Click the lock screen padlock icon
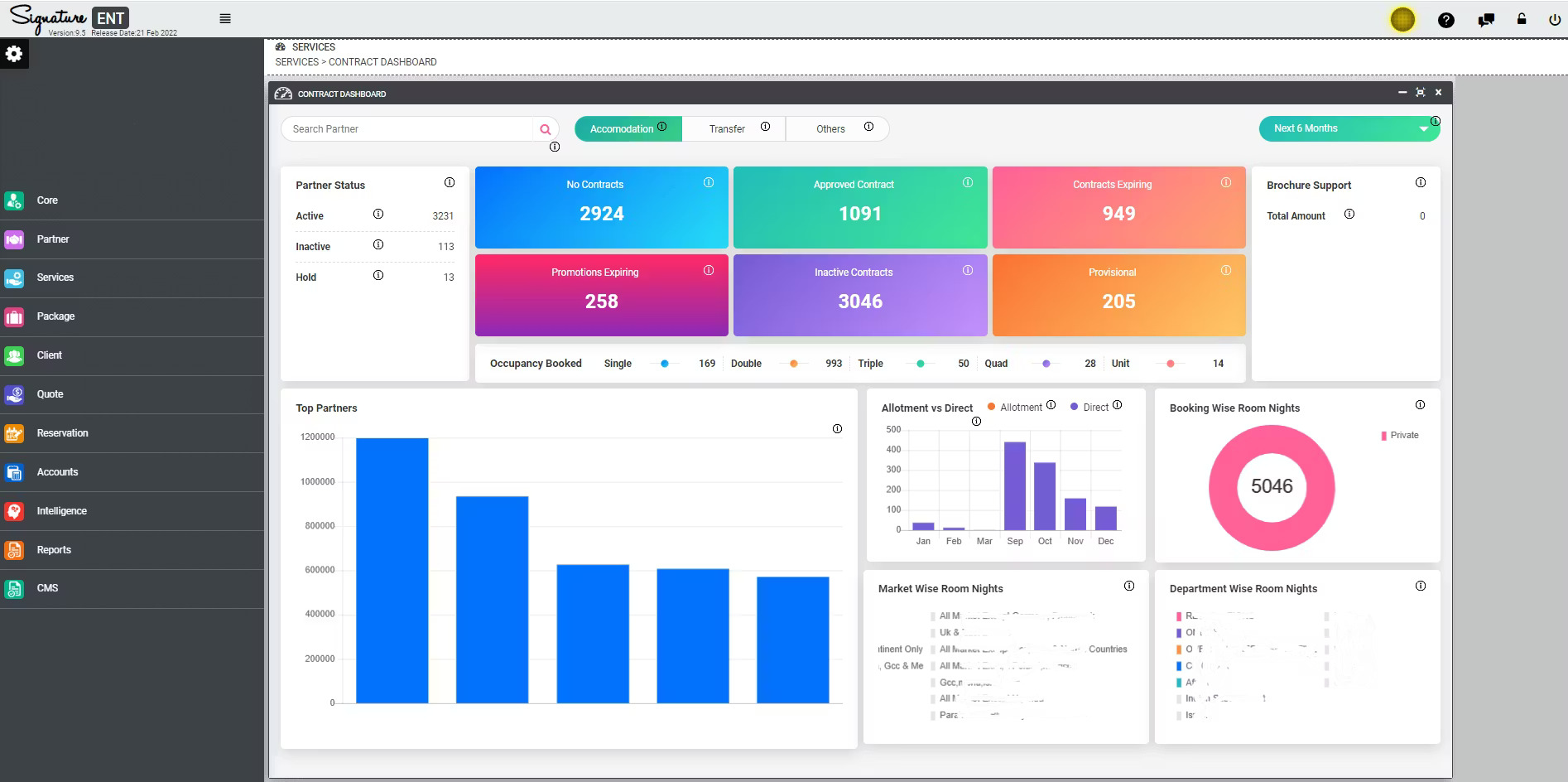Viewport: 1568px width, 782px height. (1522, 19)
